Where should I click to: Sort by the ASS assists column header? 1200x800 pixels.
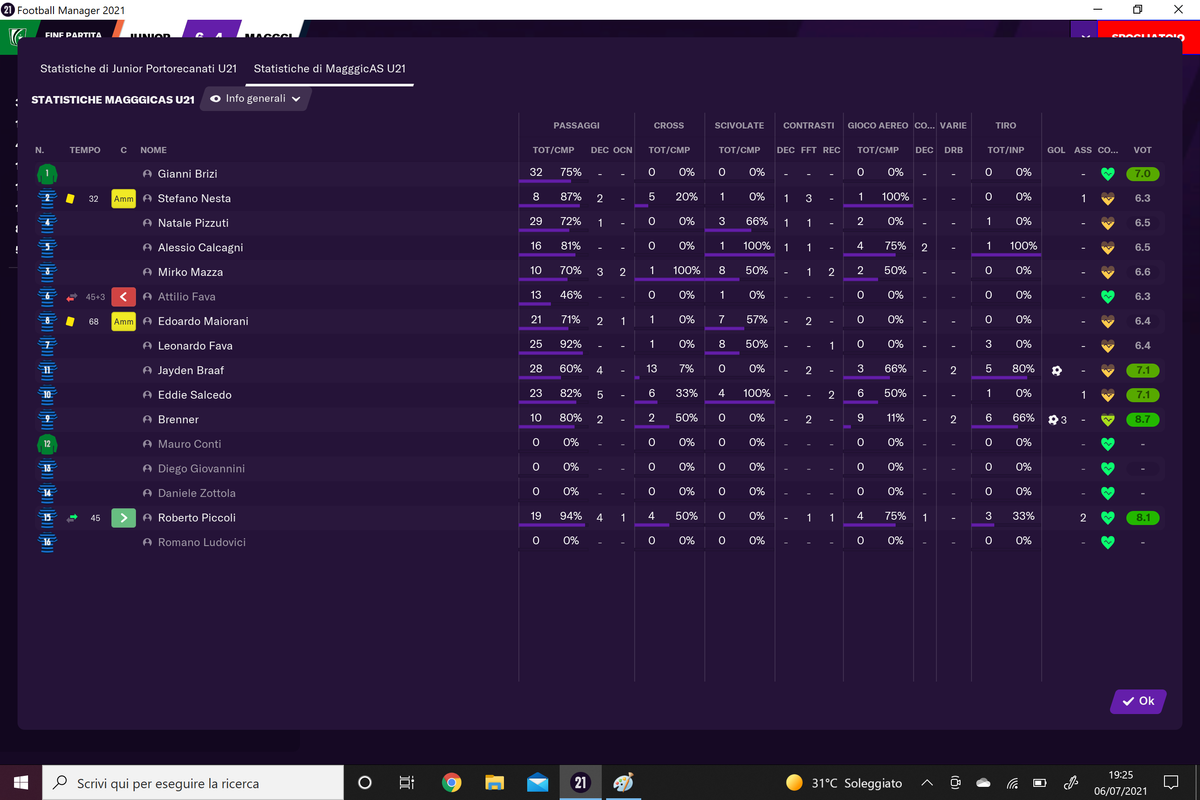coord(1083,150)
